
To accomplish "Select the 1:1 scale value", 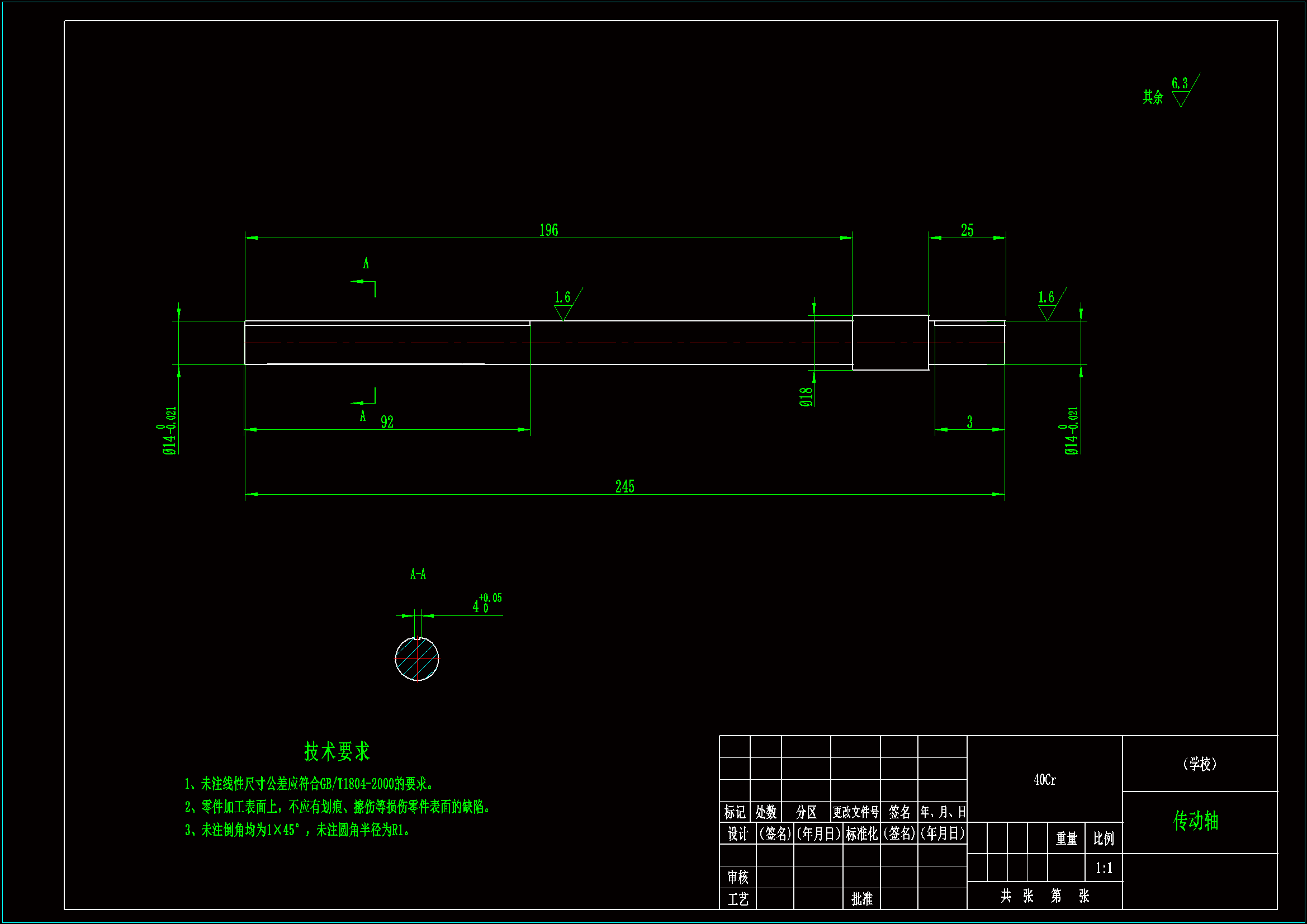I will pyautogui.click(x=1104, y=868).
